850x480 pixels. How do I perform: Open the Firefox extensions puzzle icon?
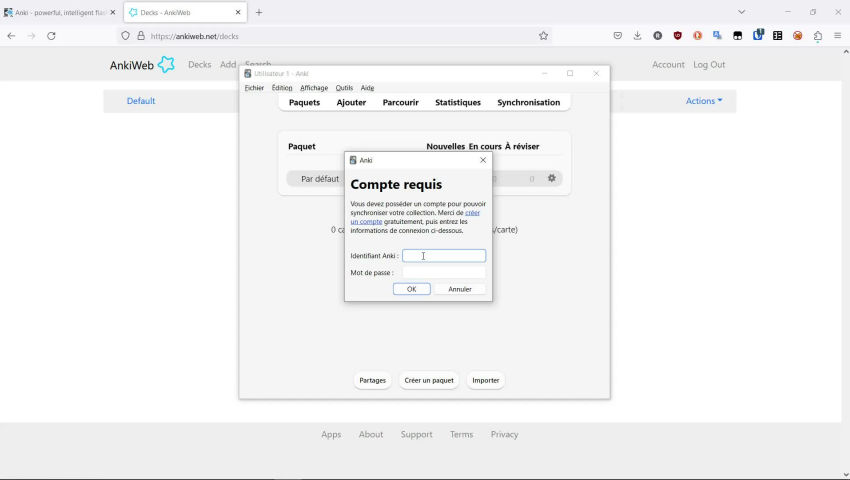coord(817,35)
